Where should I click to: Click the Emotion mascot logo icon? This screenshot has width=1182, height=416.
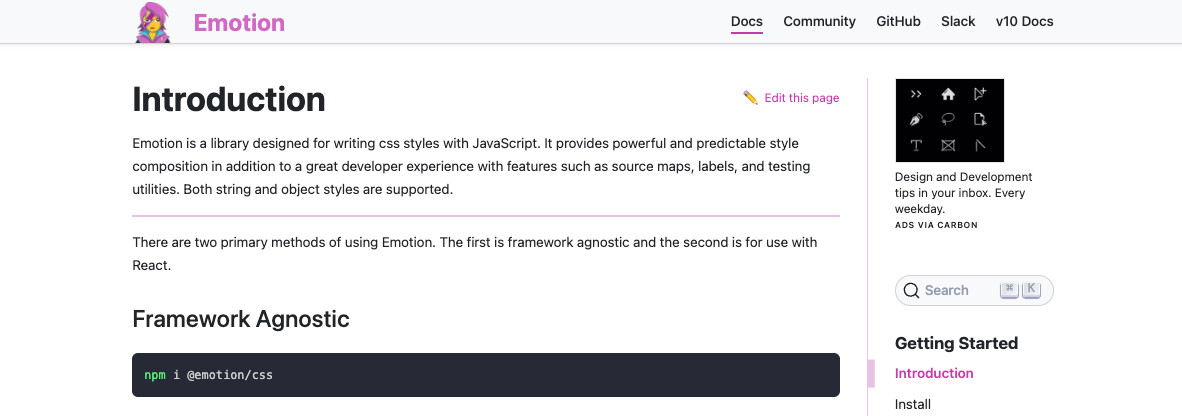pos(153,22)
